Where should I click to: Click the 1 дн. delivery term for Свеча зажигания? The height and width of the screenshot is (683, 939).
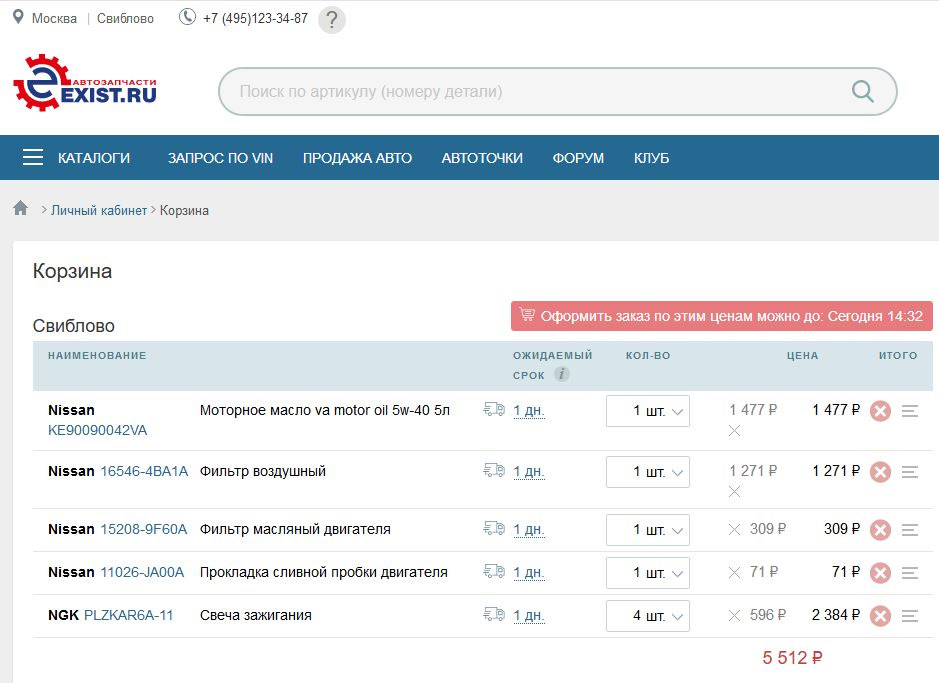click(x=529, y=615)
